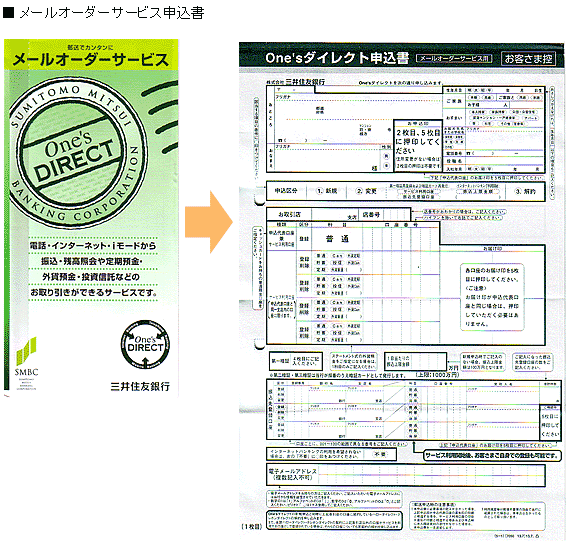Click brochure line 外貨預金・投資信託などの
The width and height of the screenshot is (566, 541).
pos(91,277)
